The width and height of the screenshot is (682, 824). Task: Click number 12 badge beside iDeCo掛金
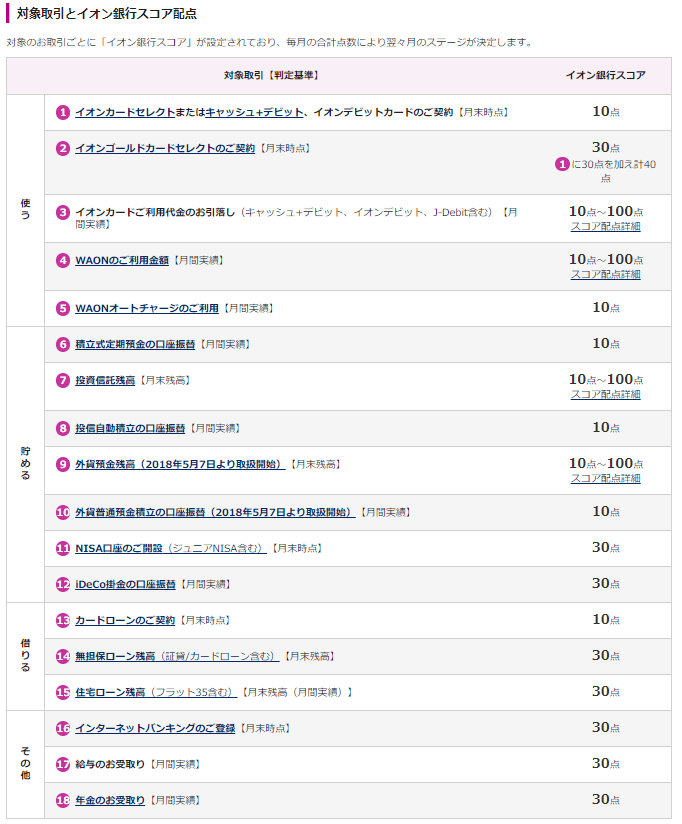tap(63, 584)
